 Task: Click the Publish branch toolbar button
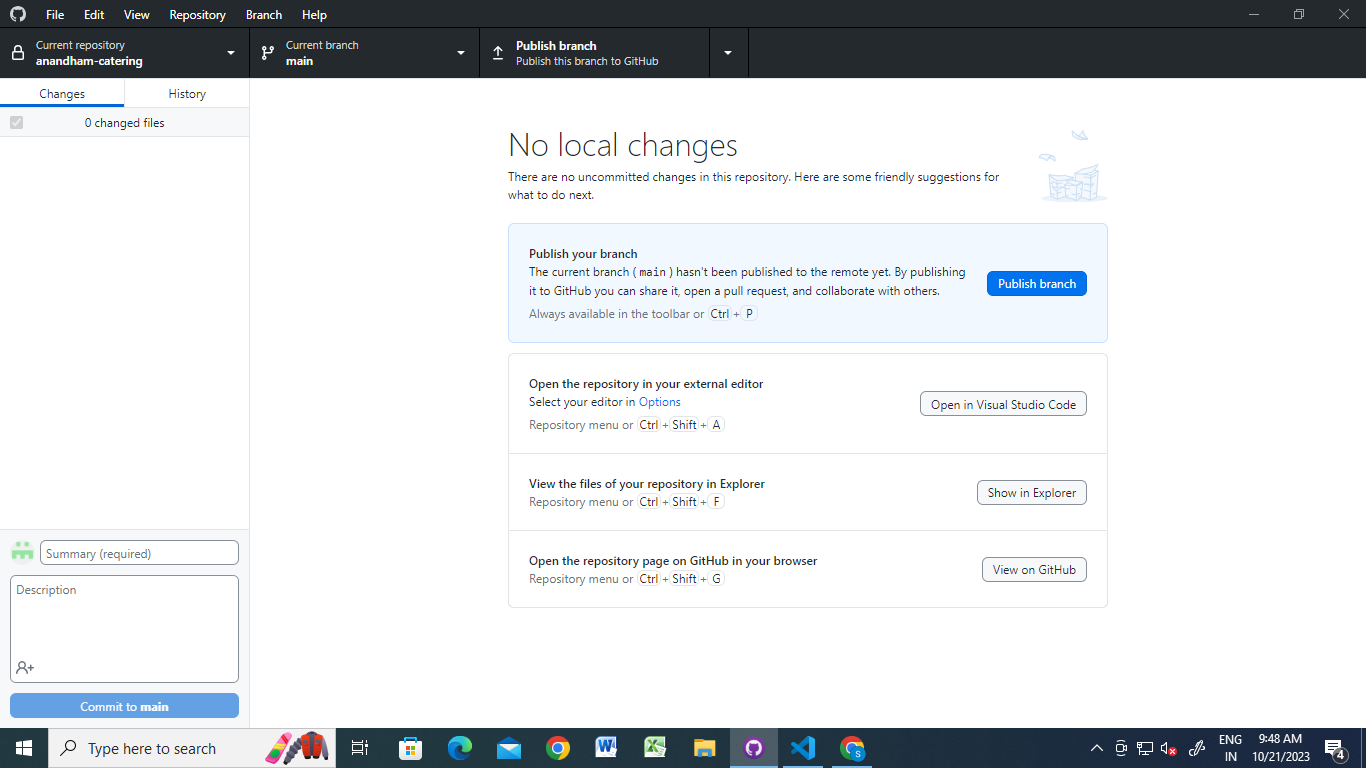595,53
